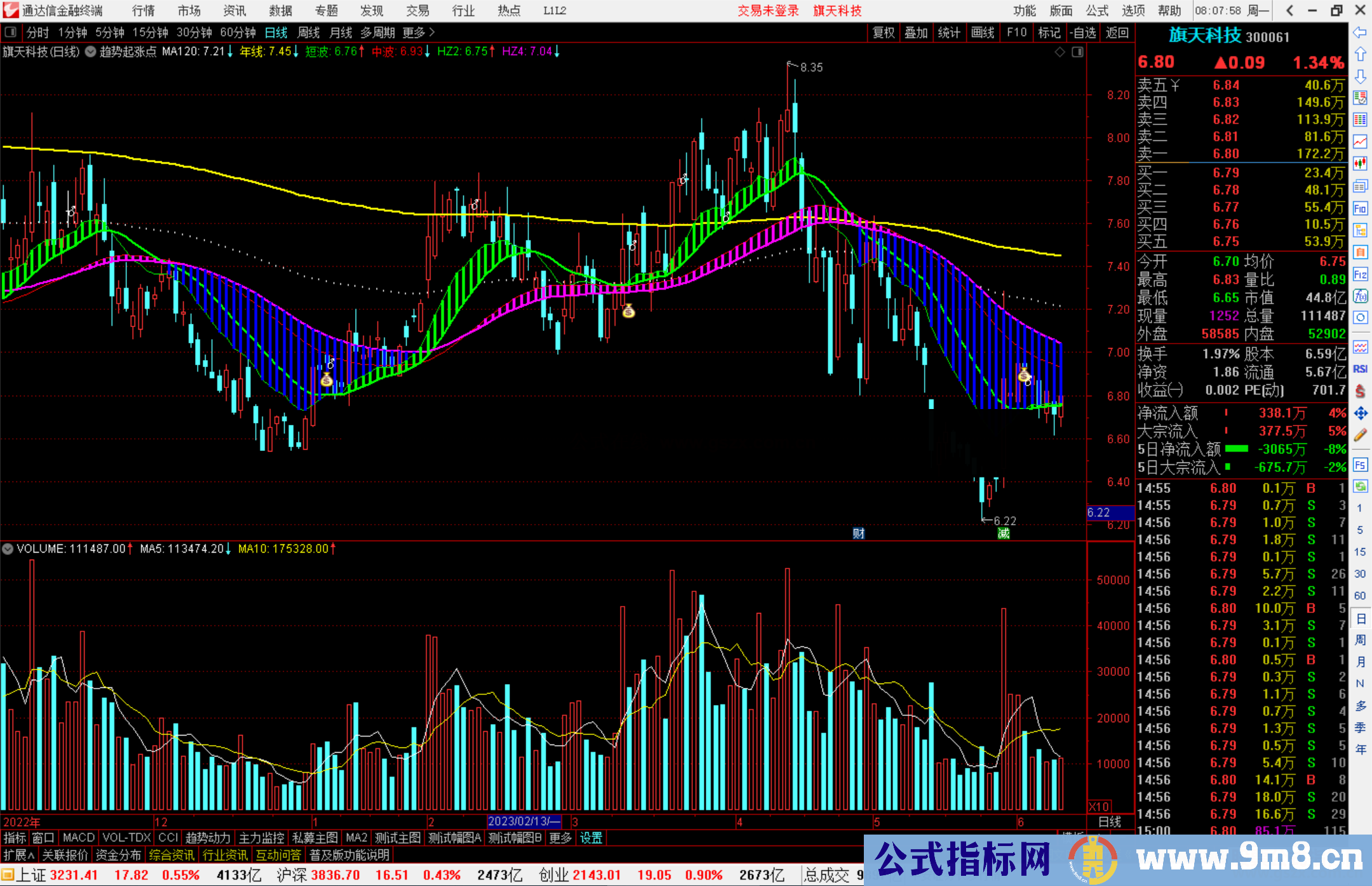The height and width of the screenshot is (886, 1372).
Task: Open the F10 company info sidebar icon
Action: 1360,208
